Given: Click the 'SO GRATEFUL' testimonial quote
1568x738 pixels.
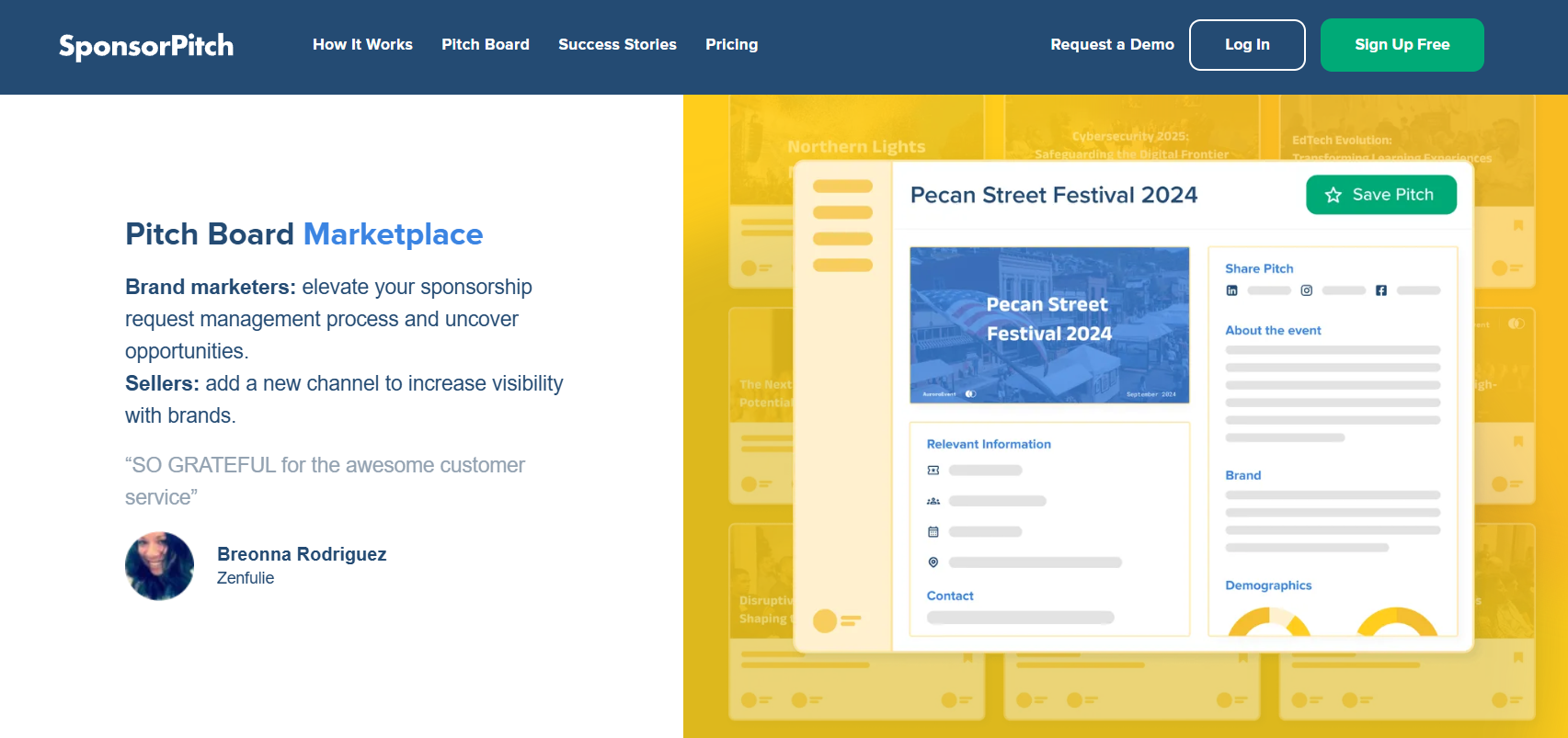Looking at the screenshot, I should tap(325, 481).
